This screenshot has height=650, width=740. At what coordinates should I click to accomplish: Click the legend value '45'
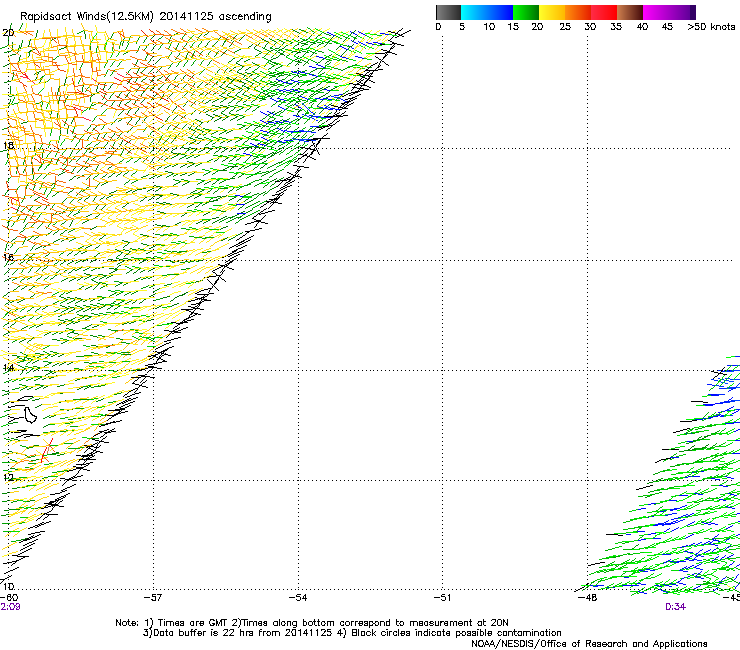click(x=667, y=27)
